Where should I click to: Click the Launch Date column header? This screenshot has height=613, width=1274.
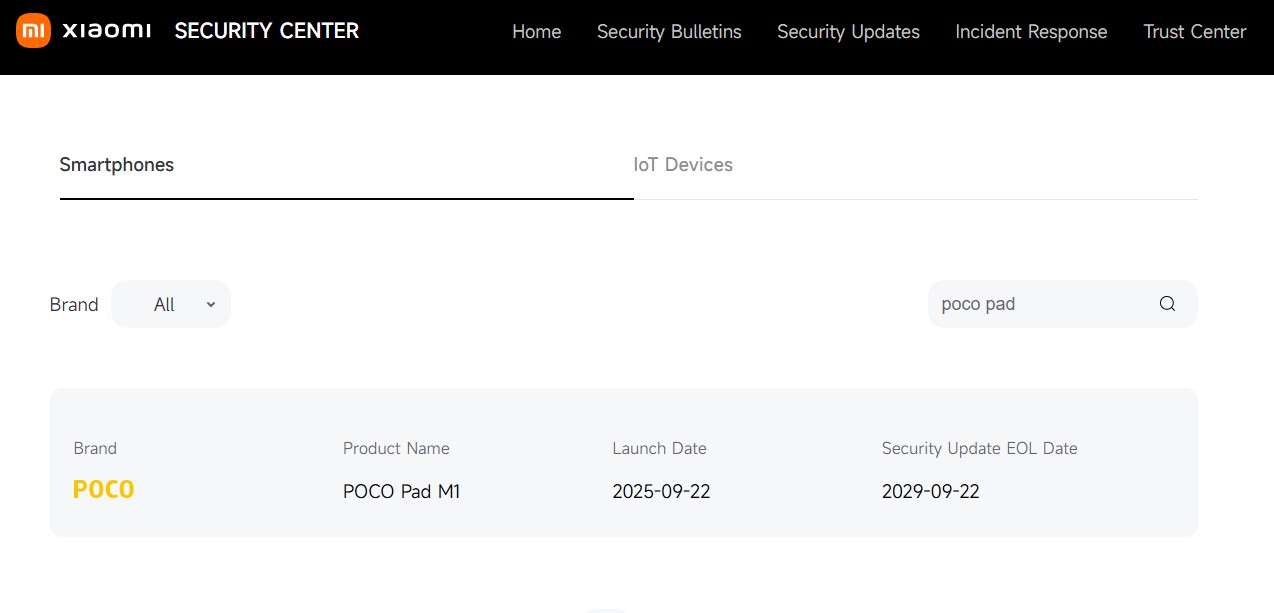click(x=659, y=448)
